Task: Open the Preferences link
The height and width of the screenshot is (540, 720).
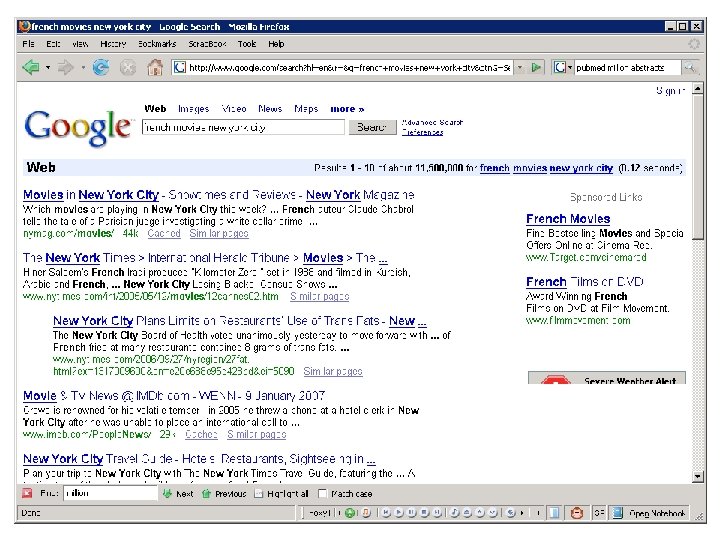Action: click(x=422, y=132)
